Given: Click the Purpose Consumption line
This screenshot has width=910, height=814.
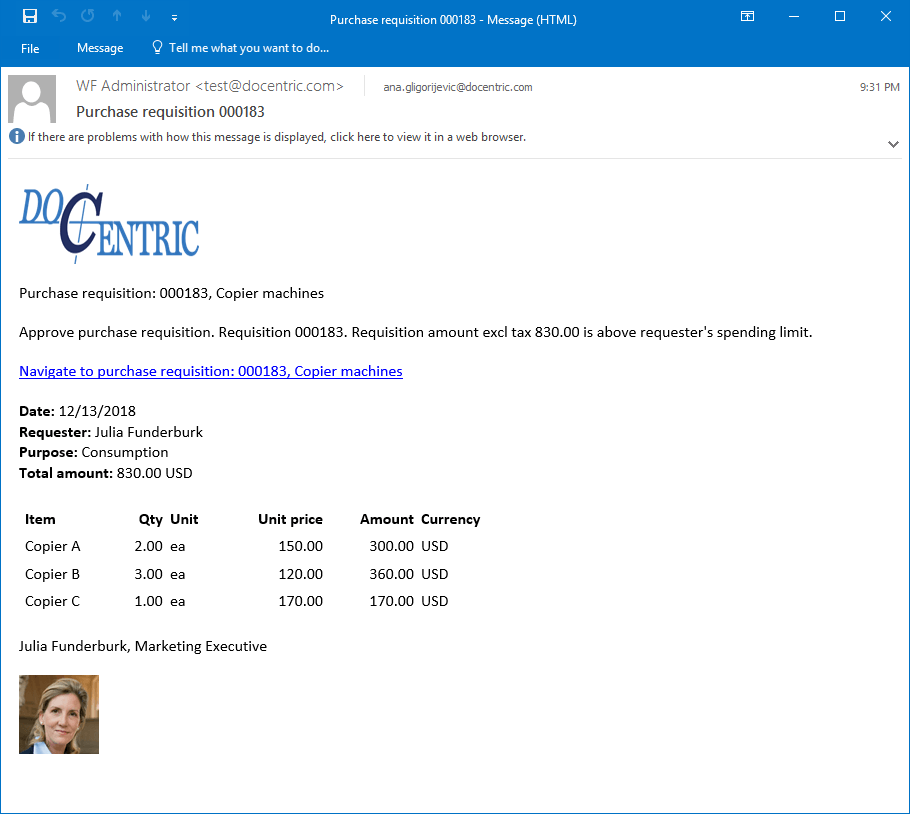Looking at the screenshot, I should [x=93, y=453].
